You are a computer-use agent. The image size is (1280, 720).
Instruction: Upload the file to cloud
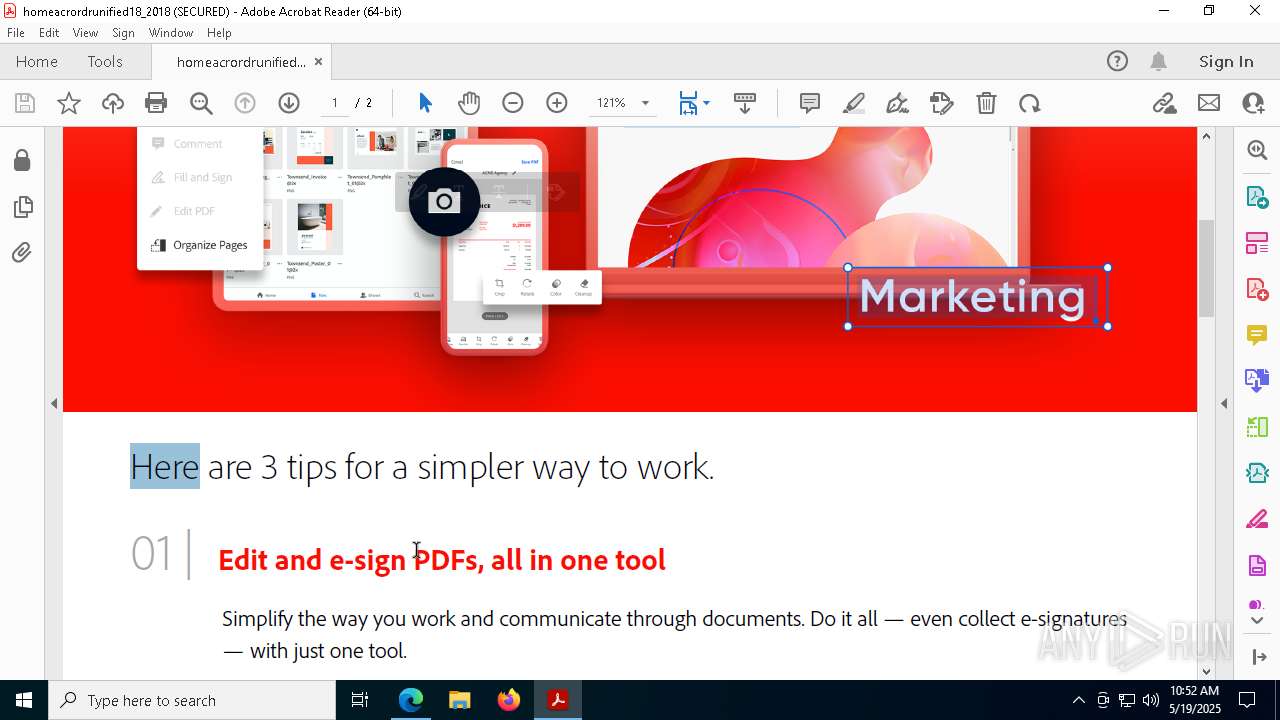(112, 103)
